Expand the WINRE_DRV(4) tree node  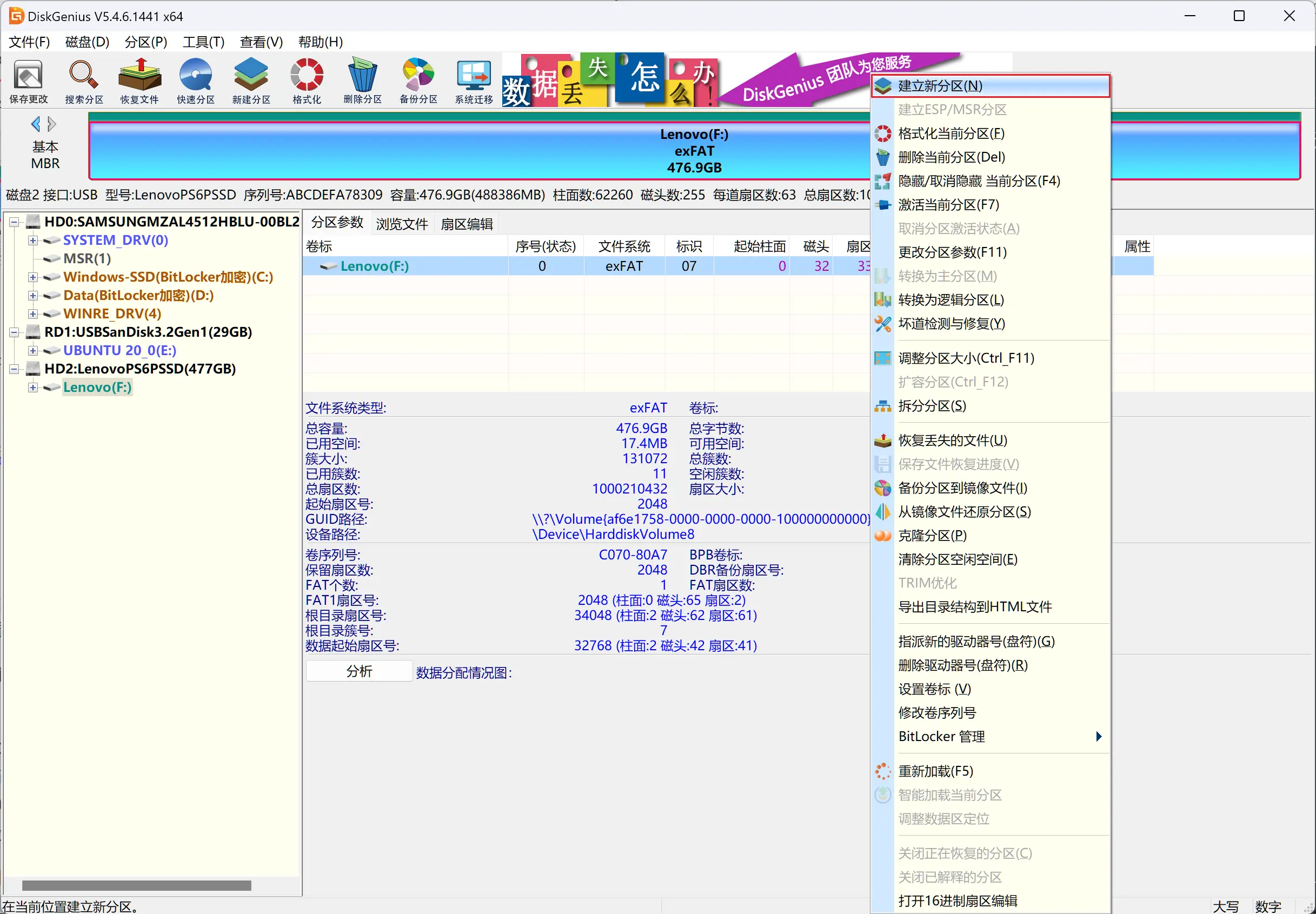click(32, 314)
